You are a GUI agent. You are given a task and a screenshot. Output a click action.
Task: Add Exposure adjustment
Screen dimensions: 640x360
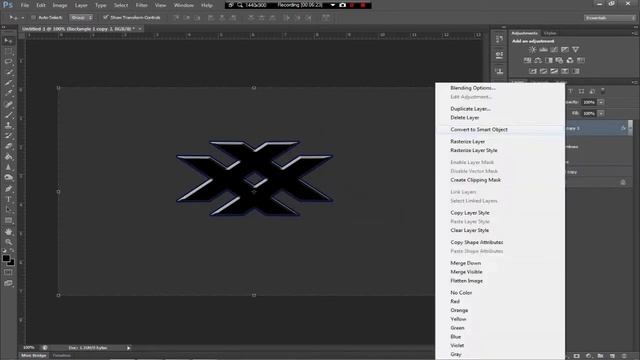pyautogui.click(x=564, y=49)
